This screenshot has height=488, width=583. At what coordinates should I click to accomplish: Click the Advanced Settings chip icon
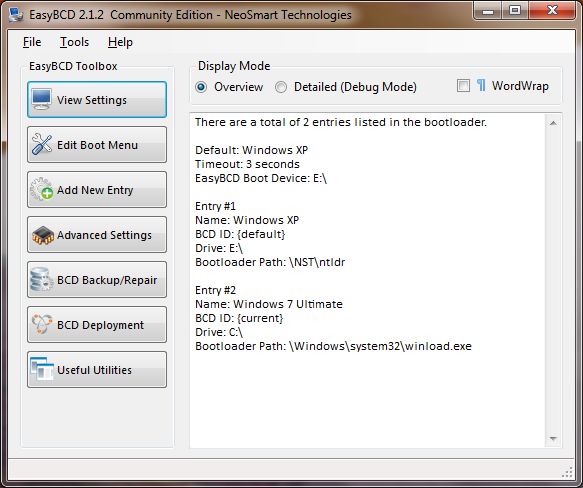coord(42,235)
